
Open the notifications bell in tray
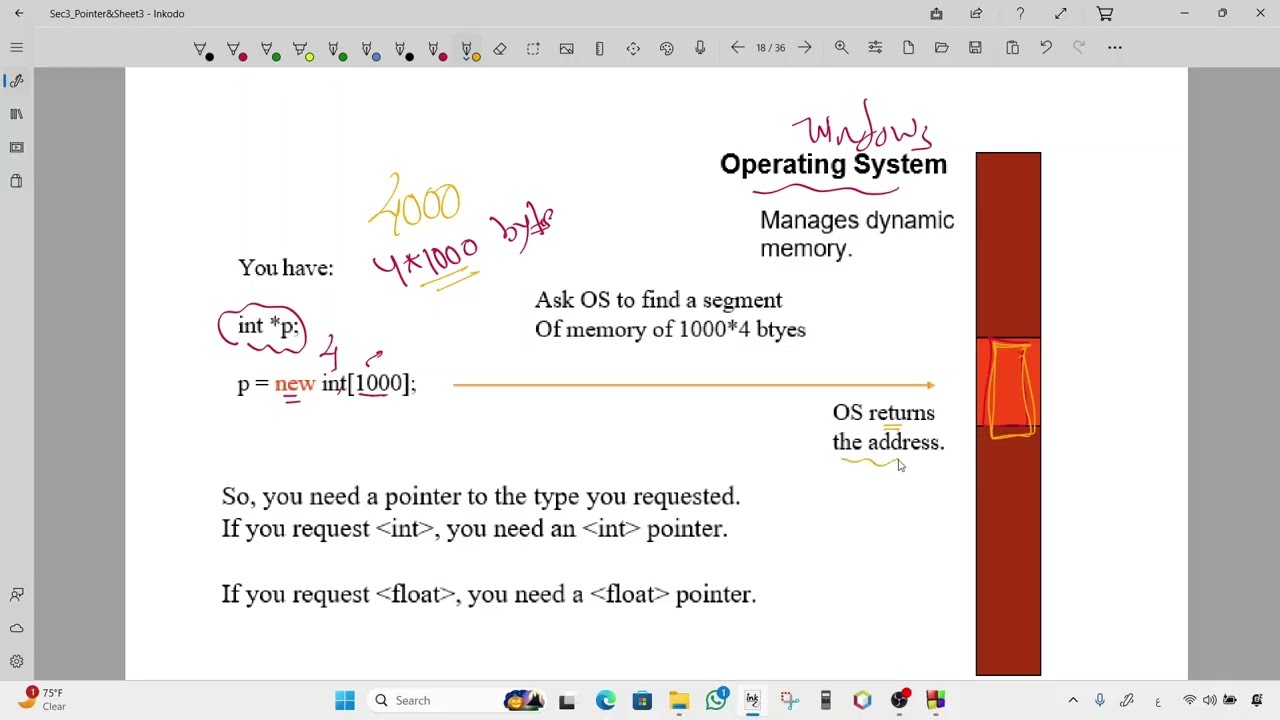1257,701
